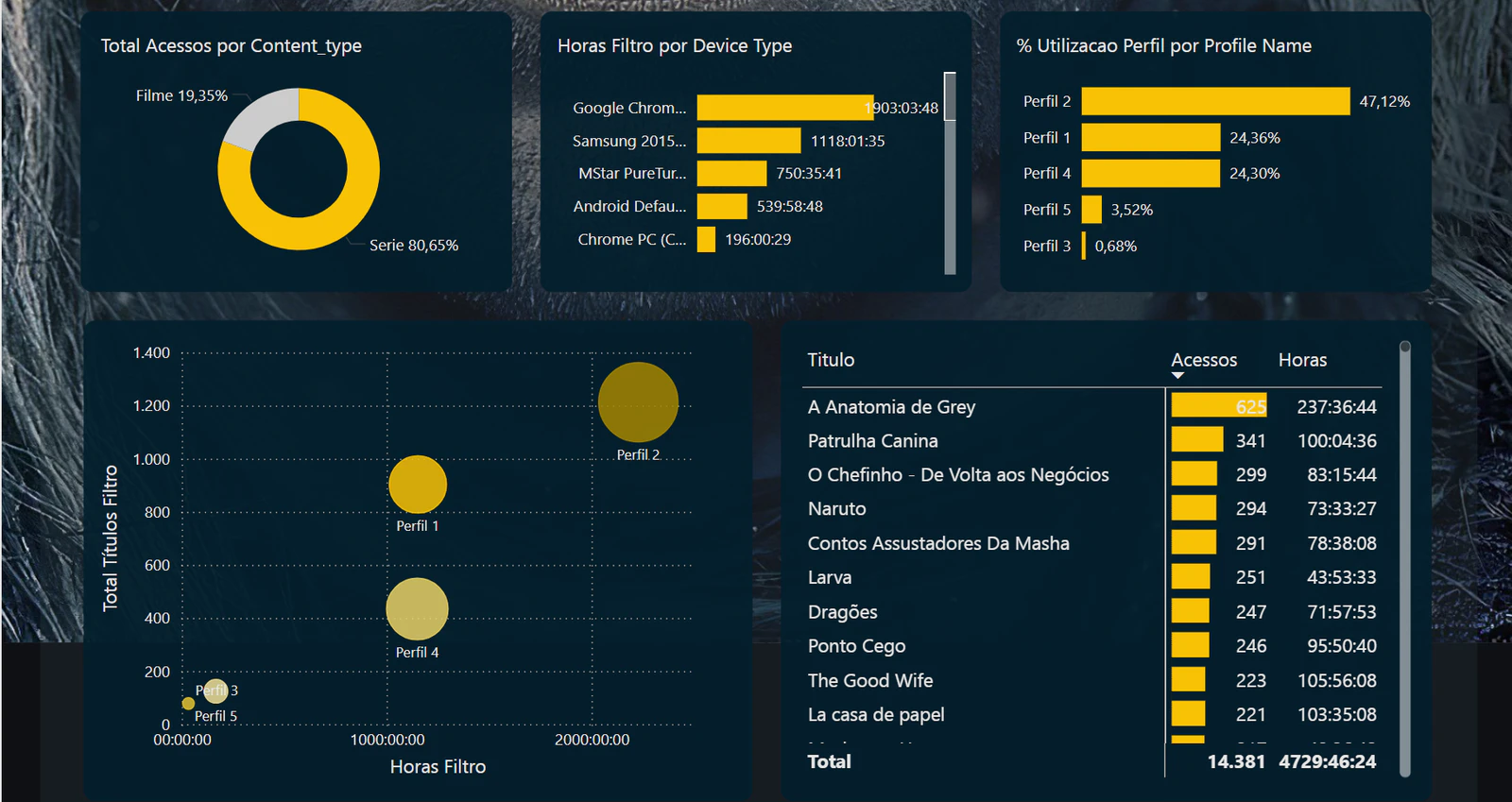
Task: Click the Acessos sort arrow indicator
Action: coord(1177,376)
